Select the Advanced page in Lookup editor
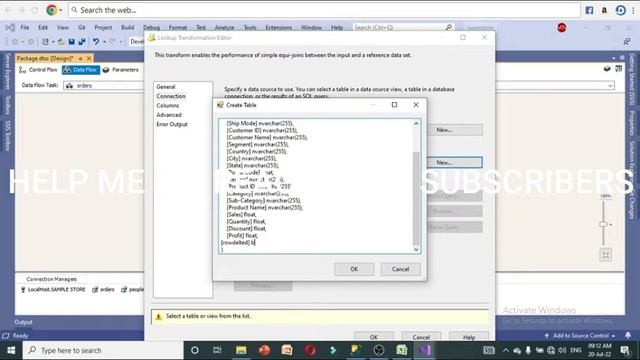The height and width of the screenshot is (360, 640). click(169, 115)
